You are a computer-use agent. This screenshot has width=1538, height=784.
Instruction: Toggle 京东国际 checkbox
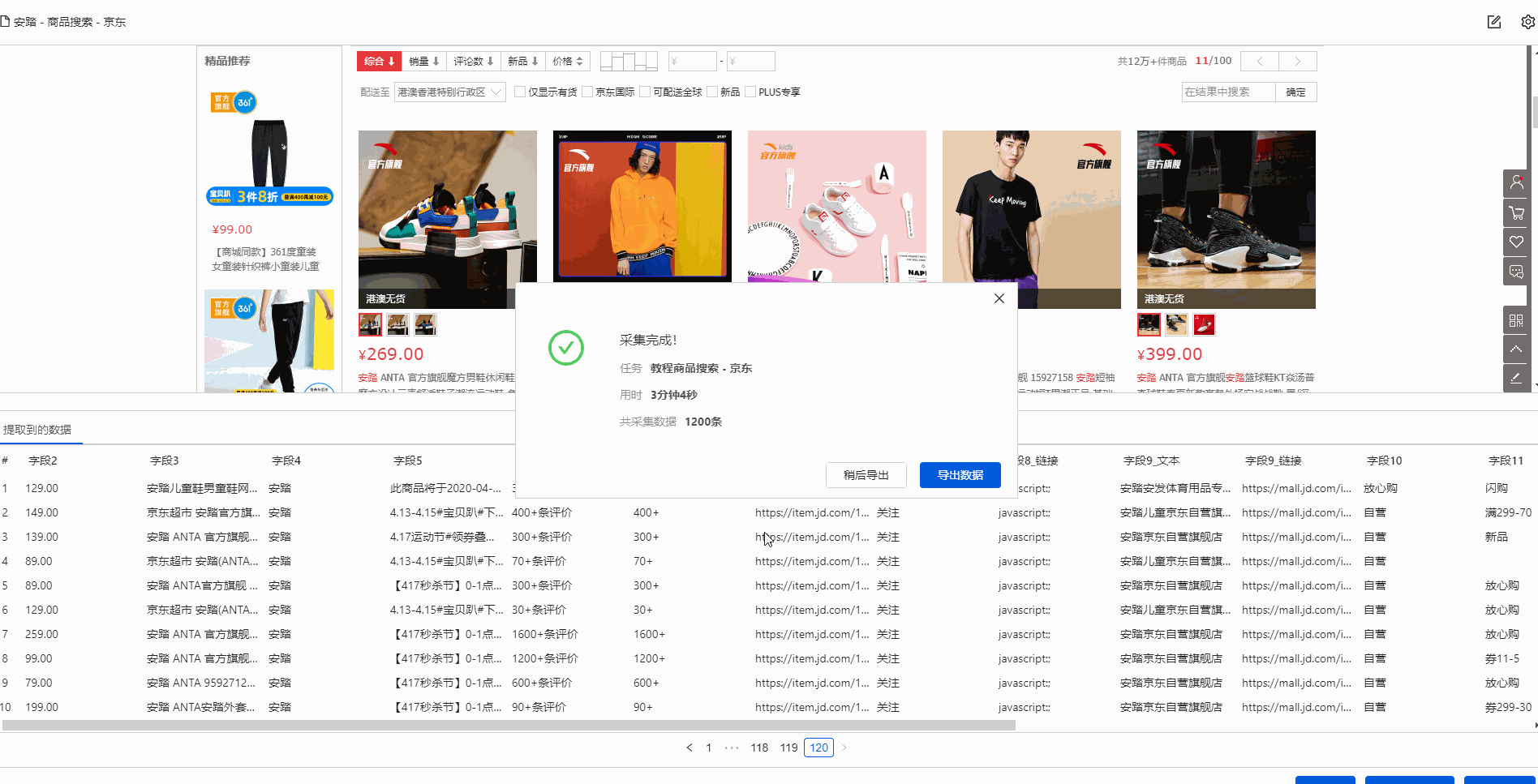tap(587, 92)
